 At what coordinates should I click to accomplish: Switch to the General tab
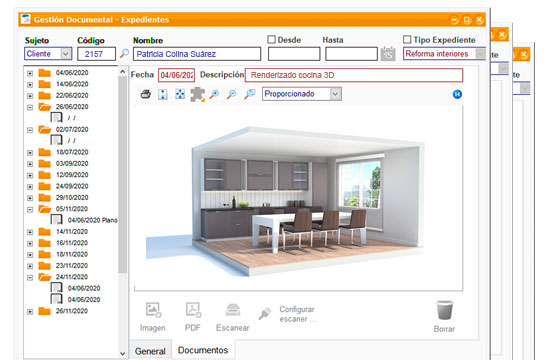pos(150,351)
